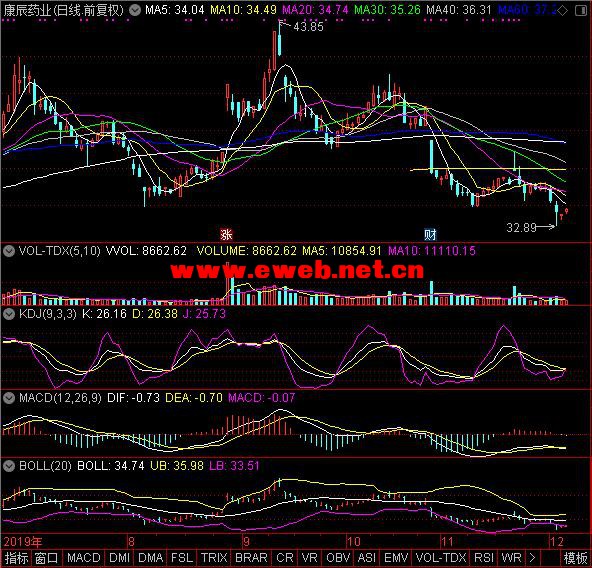Screen dimensions: 592x568
Task: Click the month 10 marker on time axis
Action: [x=353, y=542]
